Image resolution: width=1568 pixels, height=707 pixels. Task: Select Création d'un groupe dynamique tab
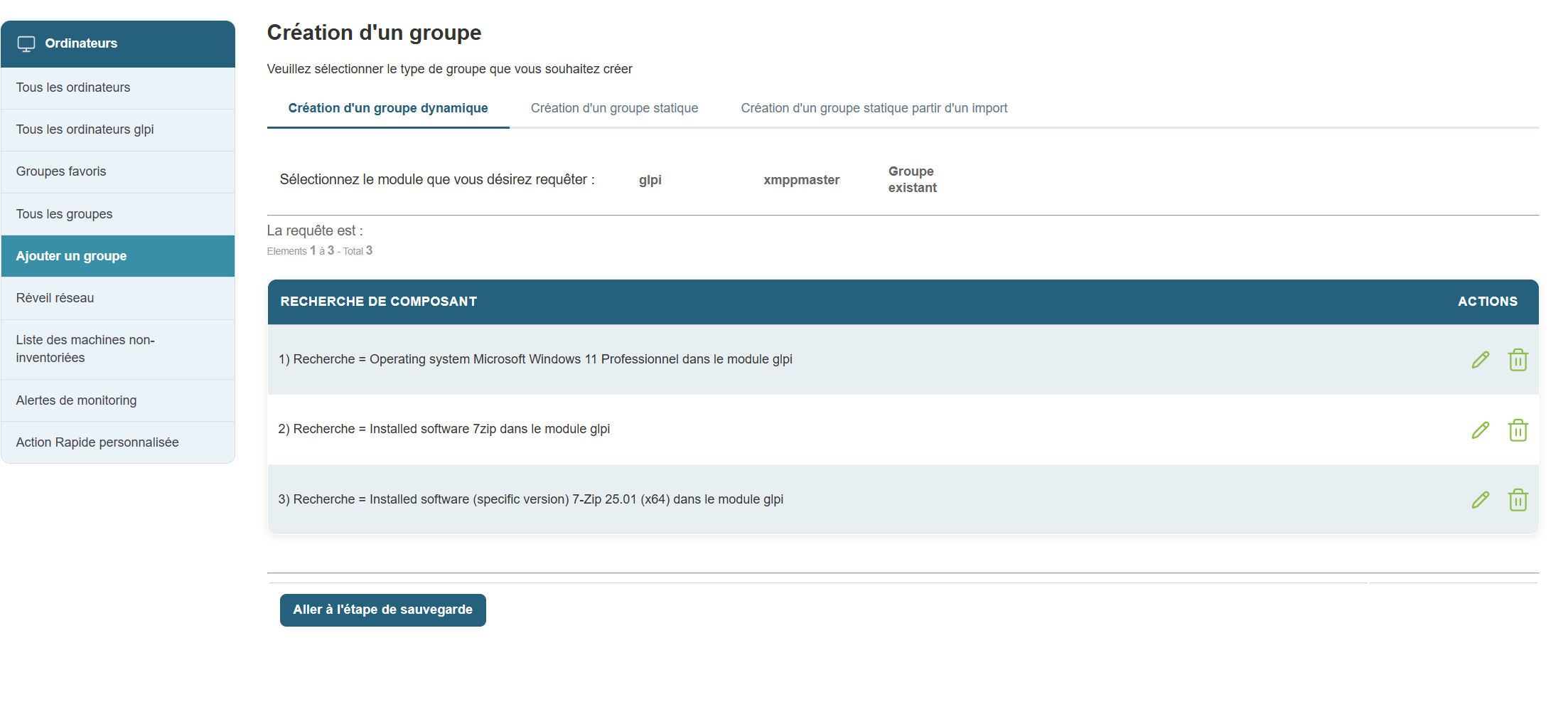pyautogui.click(x=387, y=108)
